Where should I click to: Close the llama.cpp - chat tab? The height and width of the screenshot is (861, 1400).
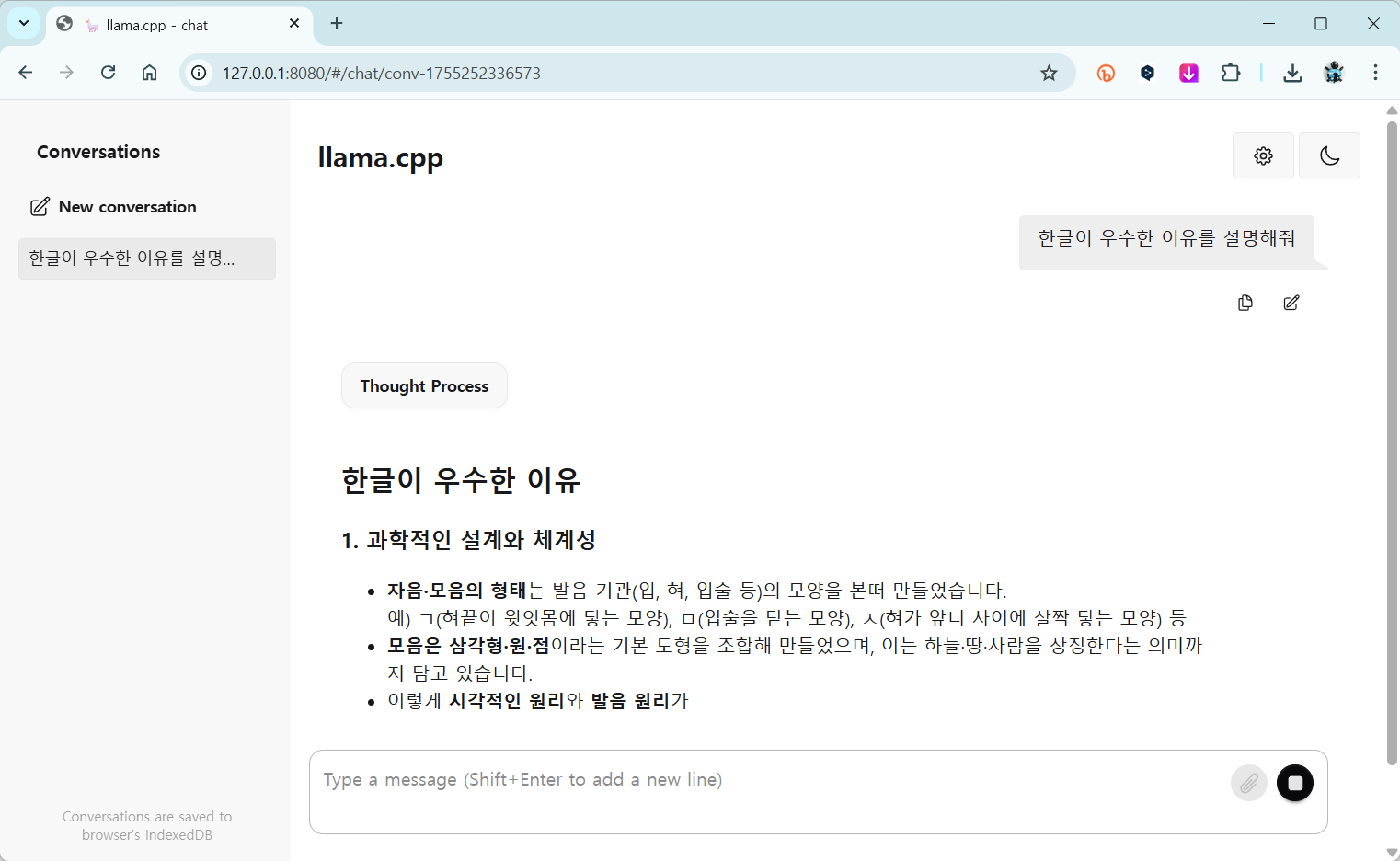pos(294,24)
